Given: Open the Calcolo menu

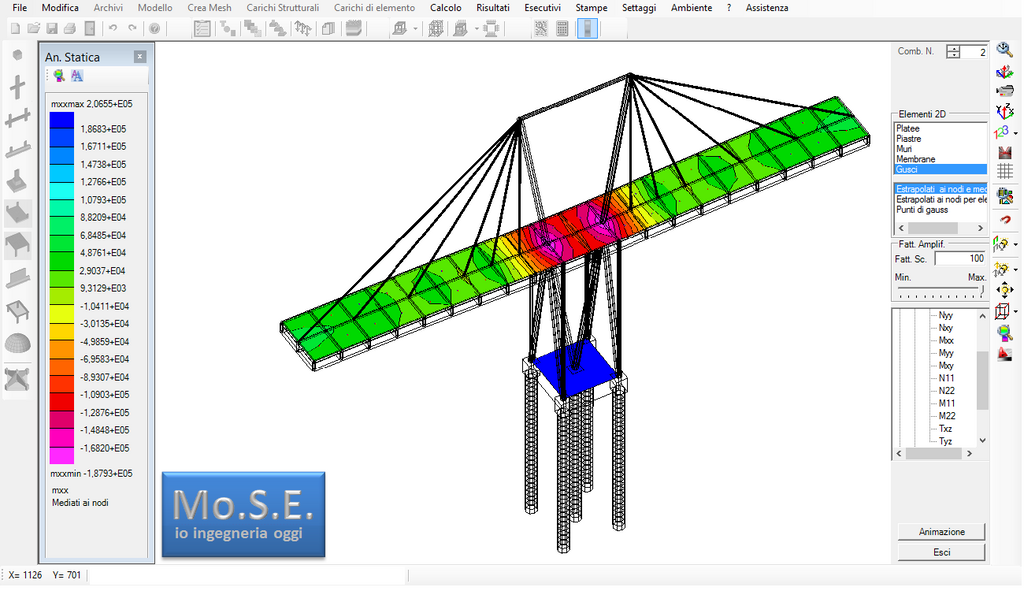Looking at the screenshot, I should [445, 8].
